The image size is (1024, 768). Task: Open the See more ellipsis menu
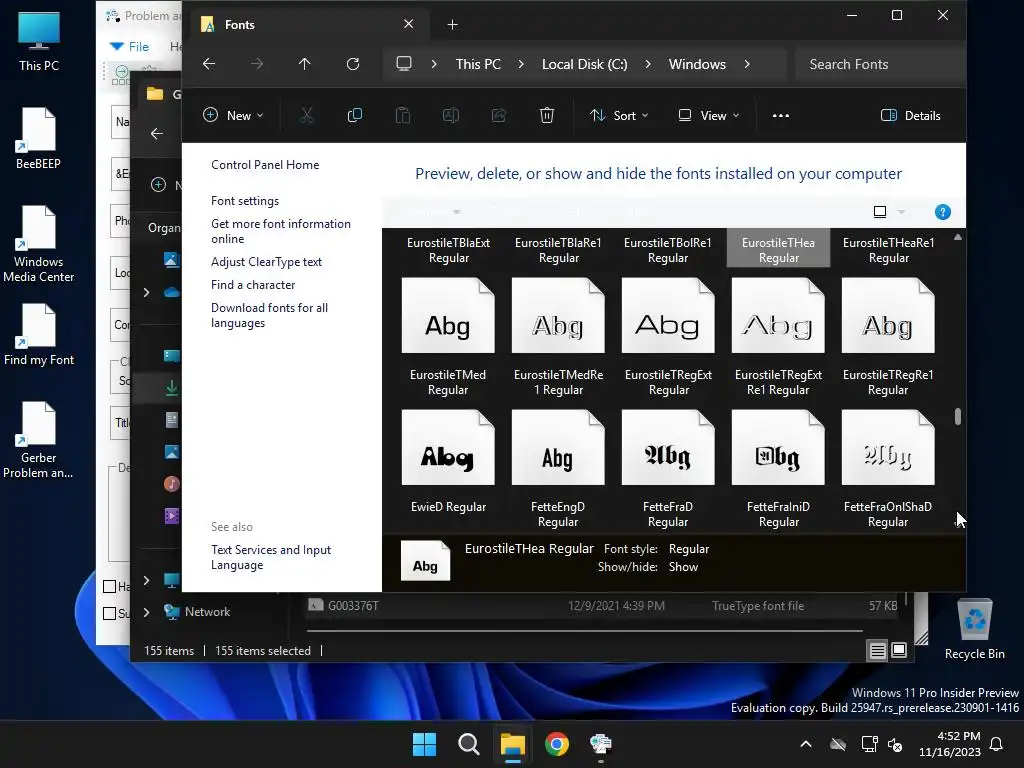coord(780,116)
